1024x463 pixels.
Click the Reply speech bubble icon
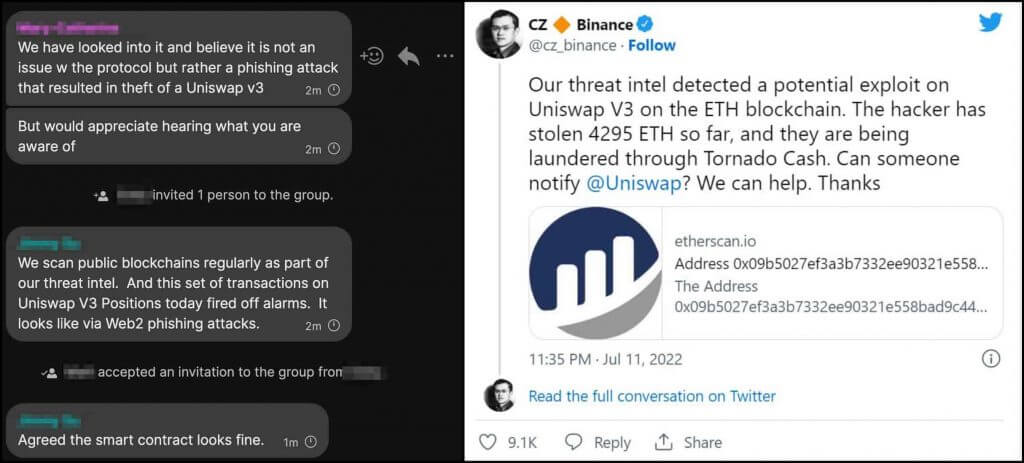(x=574, y=441)
